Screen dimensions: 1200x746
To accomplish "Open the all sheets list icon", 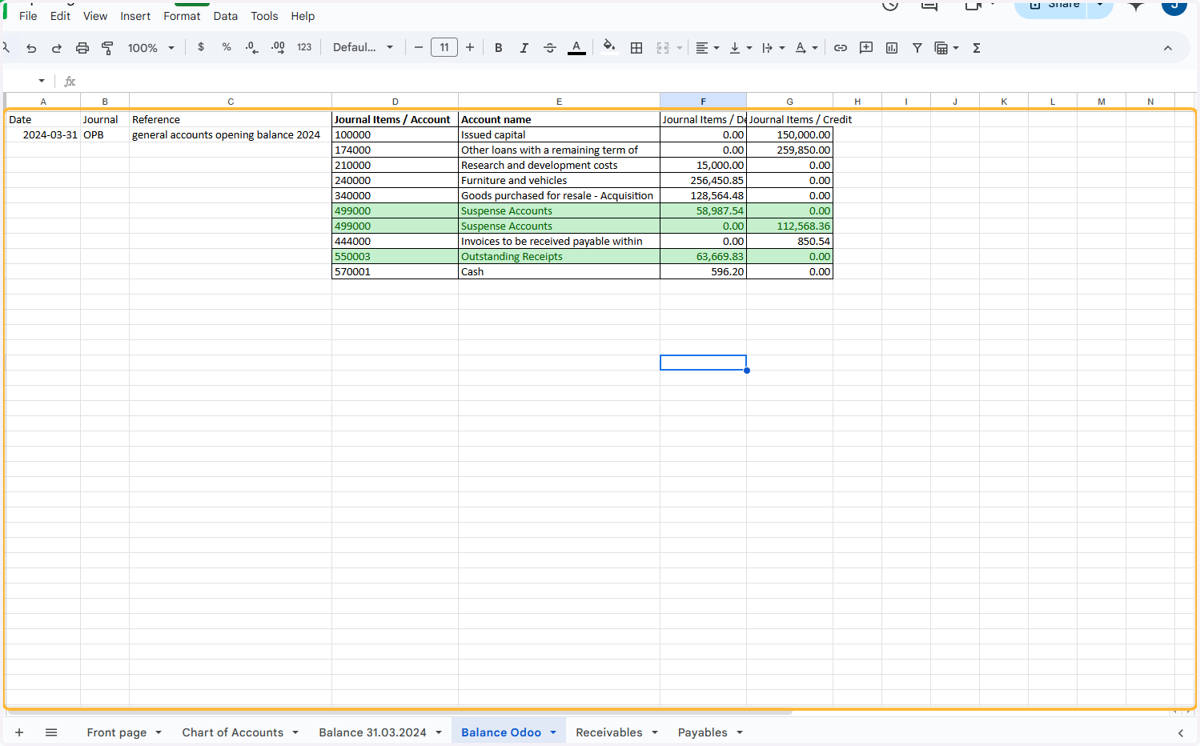I will point(51,732).
